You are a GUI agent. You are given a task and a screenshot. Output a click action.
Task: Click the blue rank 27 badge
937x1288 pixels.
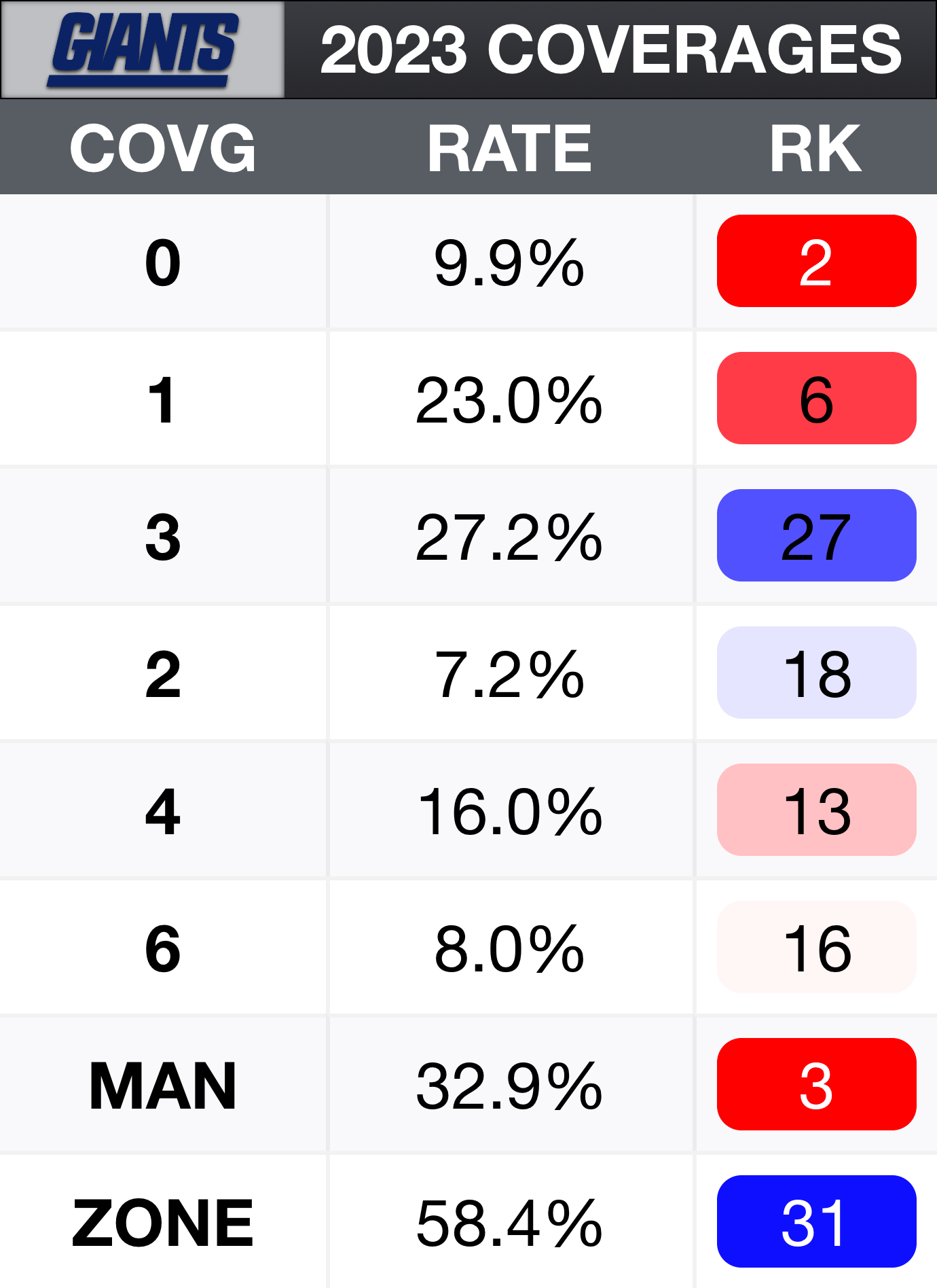[x=816, y=536]
